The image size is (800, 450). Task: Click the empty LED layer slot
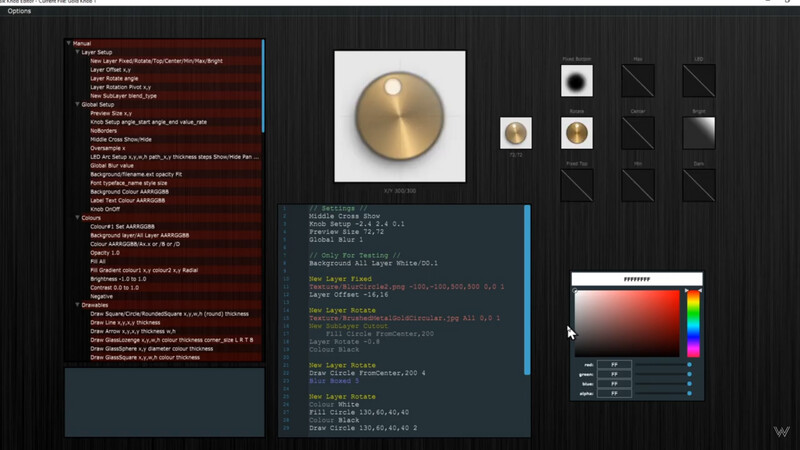(x=699, y=81)
